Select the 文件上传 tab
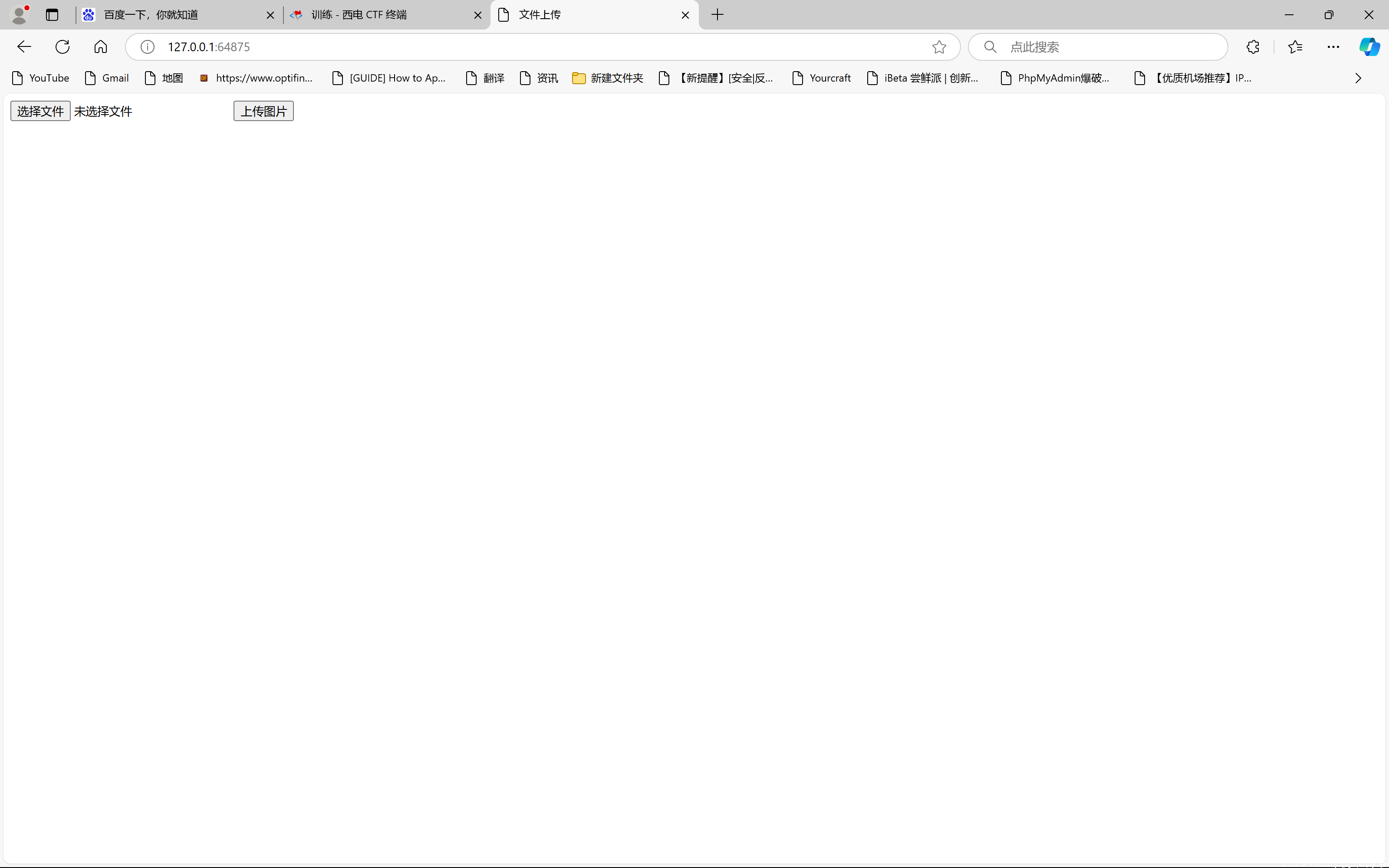The height and width of the screenshot is (868, 1389). (594, 15)
